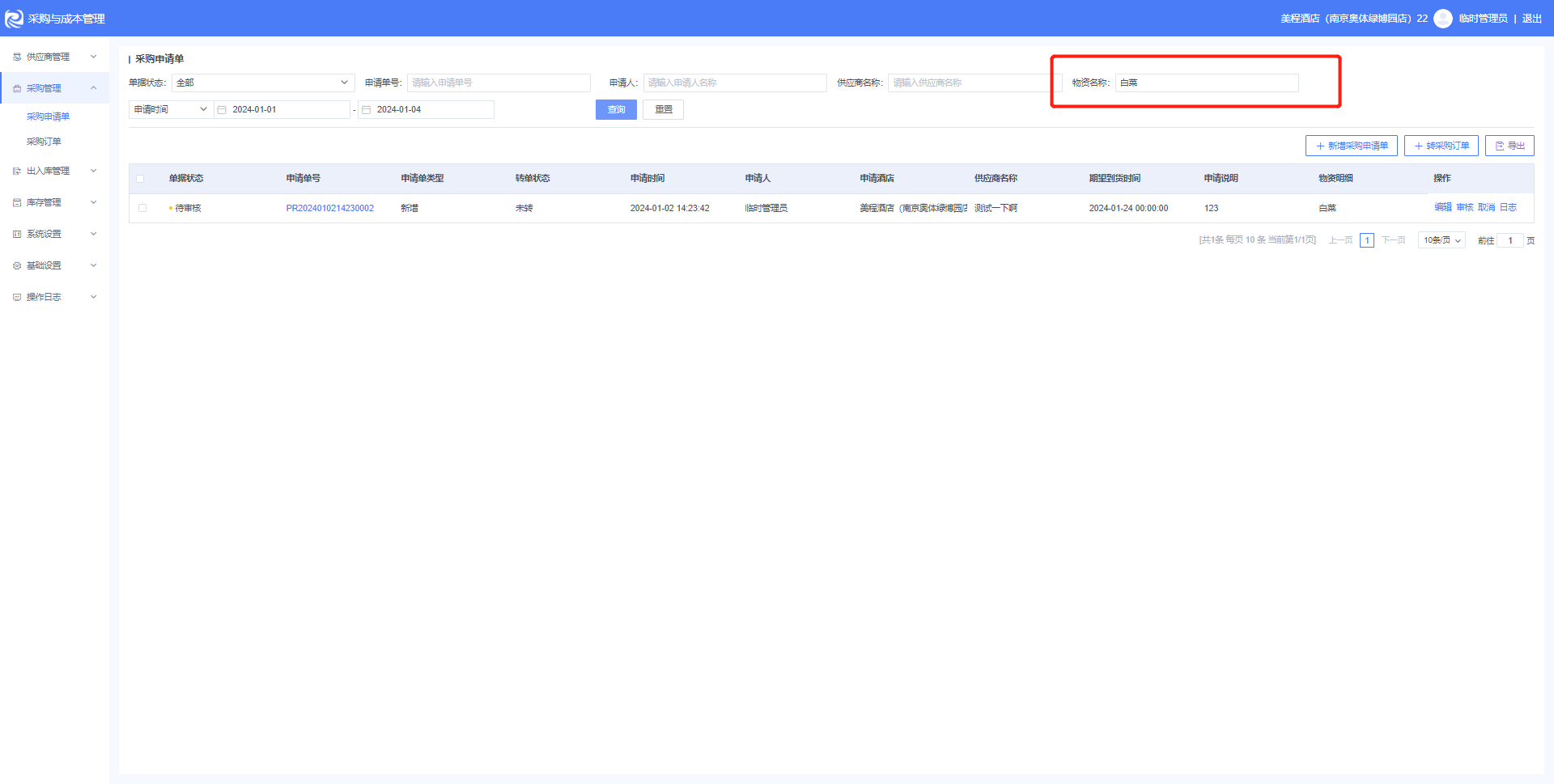Click 编辑 action in the table row

(1443, 208)
